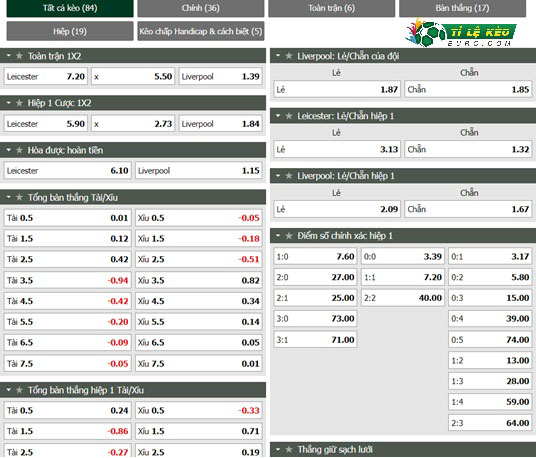Screen dimensions: 536x458
Task: Mark Hòa được hoàn tiền star as favorite
Action: point(19,150)
